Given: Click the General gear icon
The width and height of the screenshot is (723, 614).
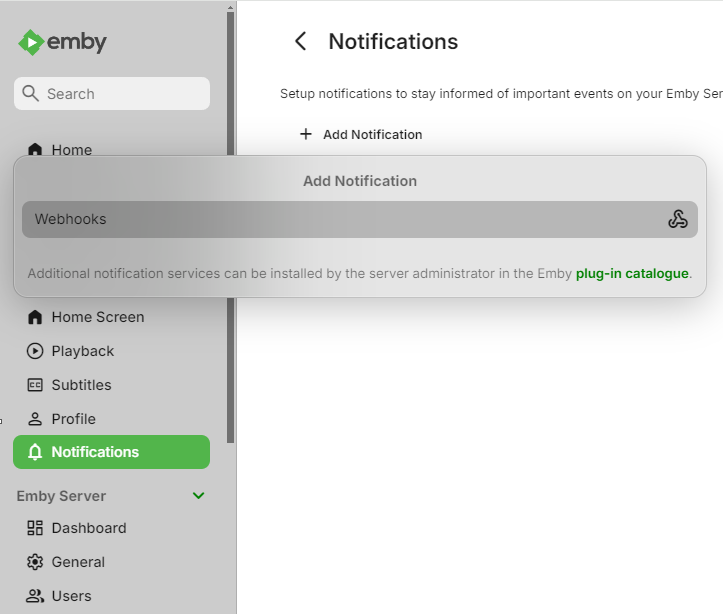Looking at the screenshot, I should click(35, 562).
